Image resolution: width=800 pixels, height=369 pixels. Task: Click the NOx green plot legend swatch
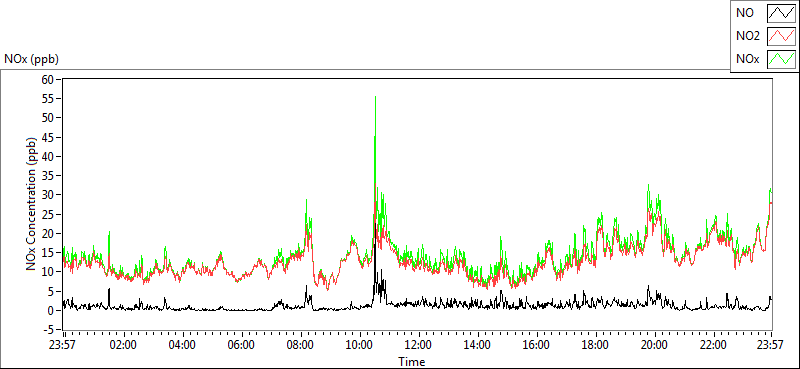[x=781, y=59]
